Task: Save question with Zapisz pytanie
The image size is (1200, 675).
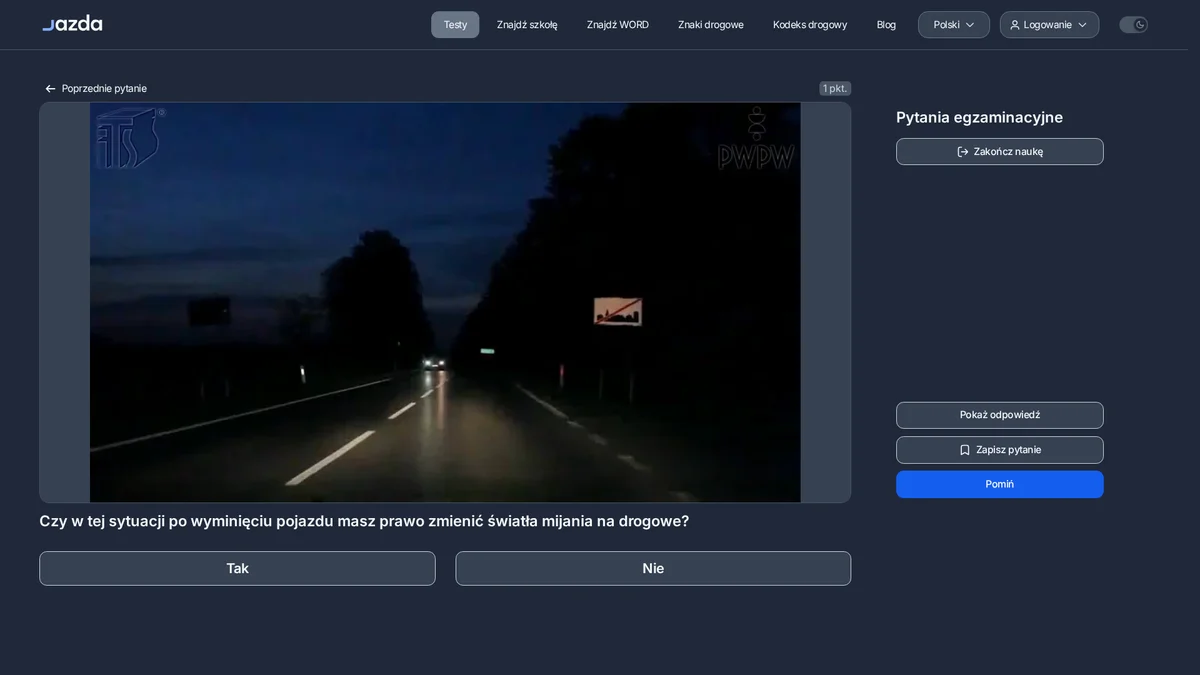Action: click(x=1000, y=450)
